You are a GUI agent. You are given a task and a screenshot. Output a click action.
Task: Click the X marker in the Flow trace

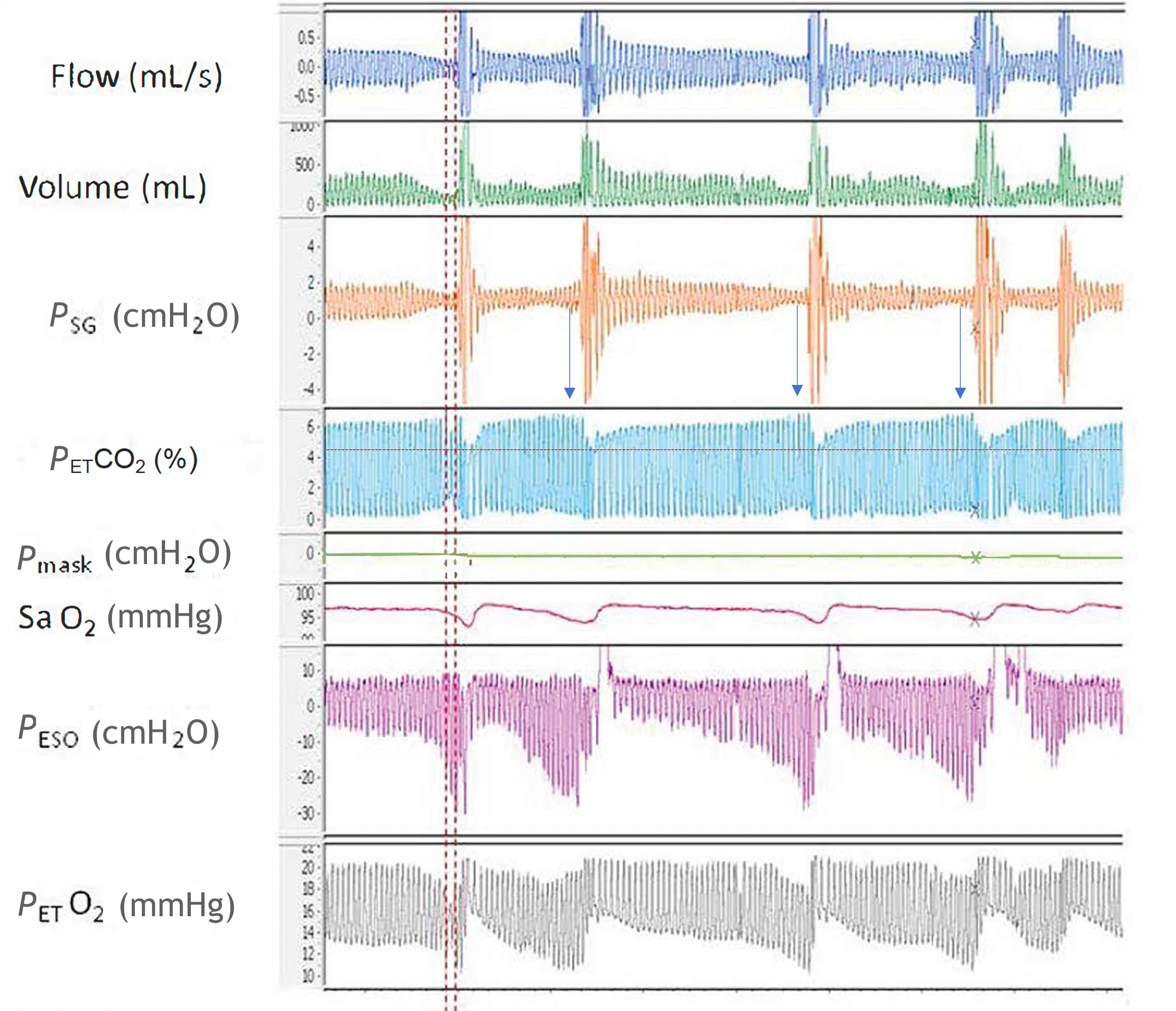pyautogui.click(x=975, y=41)
